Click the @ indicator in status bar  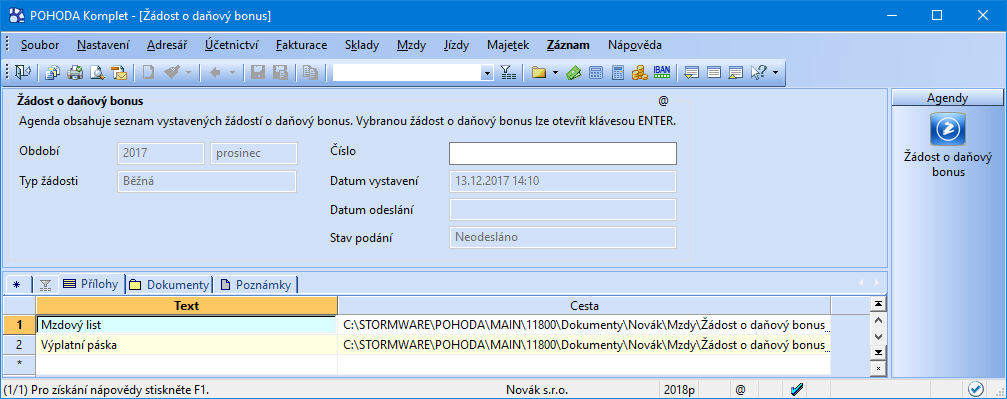tap(740, 389)
